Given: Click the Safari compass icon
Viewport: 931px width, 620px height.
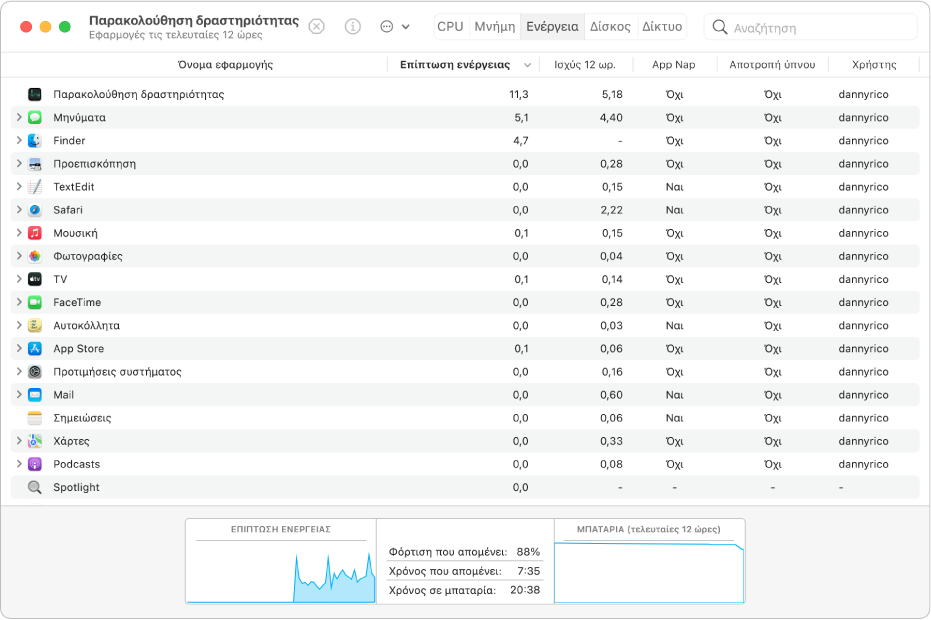Looking at the screenshot, I should pyautogui.click(x=35, y=210).
